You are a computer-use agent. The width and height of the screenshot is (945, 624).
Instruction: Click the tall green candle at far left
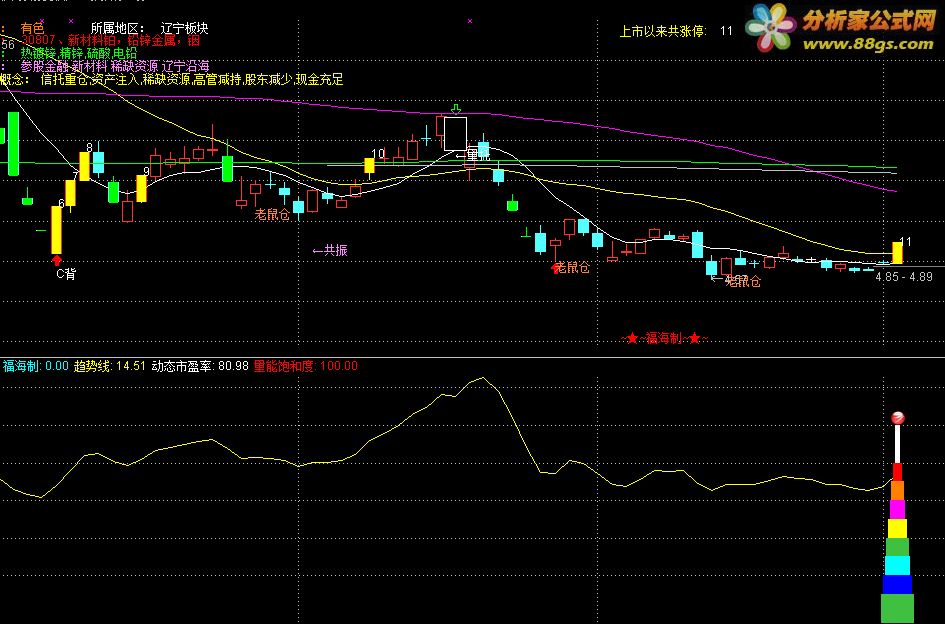(x=13, y=143)
